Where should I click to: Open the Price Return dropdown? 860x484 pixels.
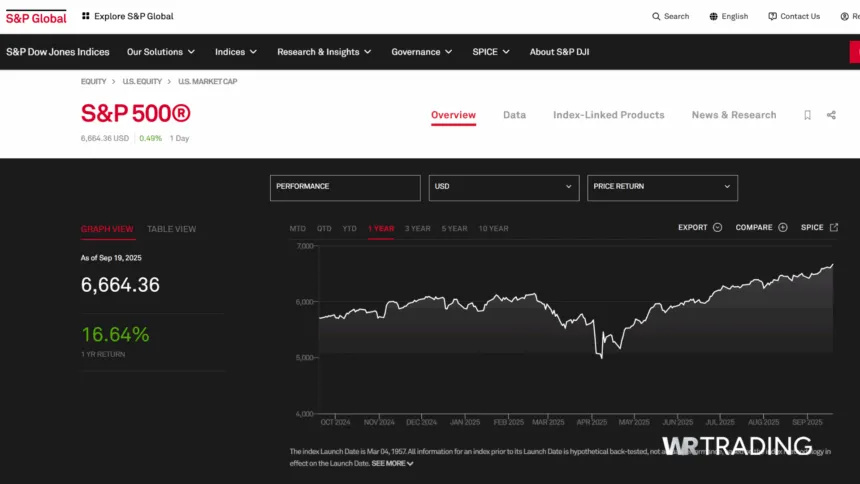tap(662, 187)
